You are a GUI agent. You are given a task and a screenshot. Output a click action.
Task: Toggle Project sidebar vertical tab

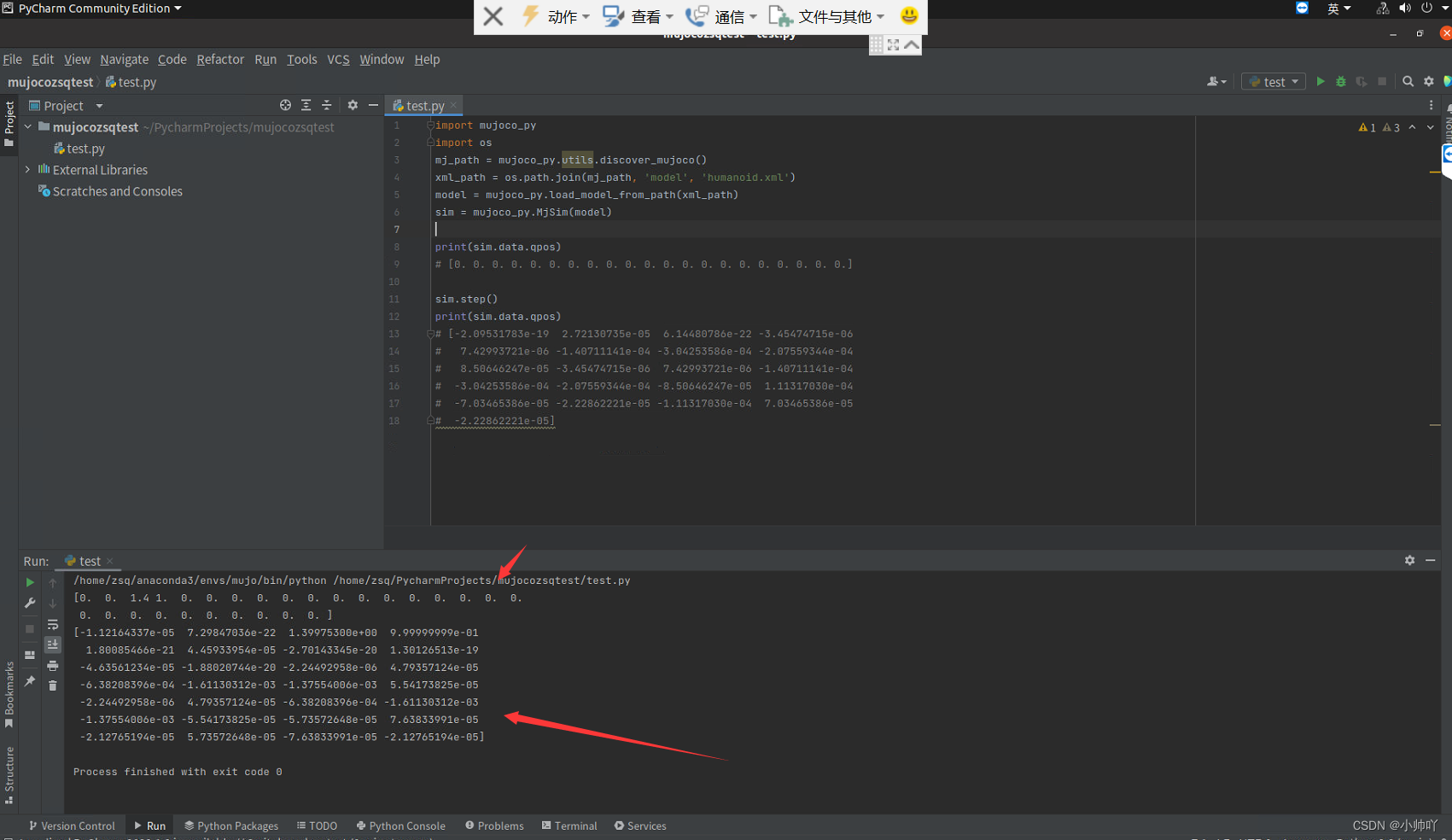pyautogui.click(x=9, y=124)
